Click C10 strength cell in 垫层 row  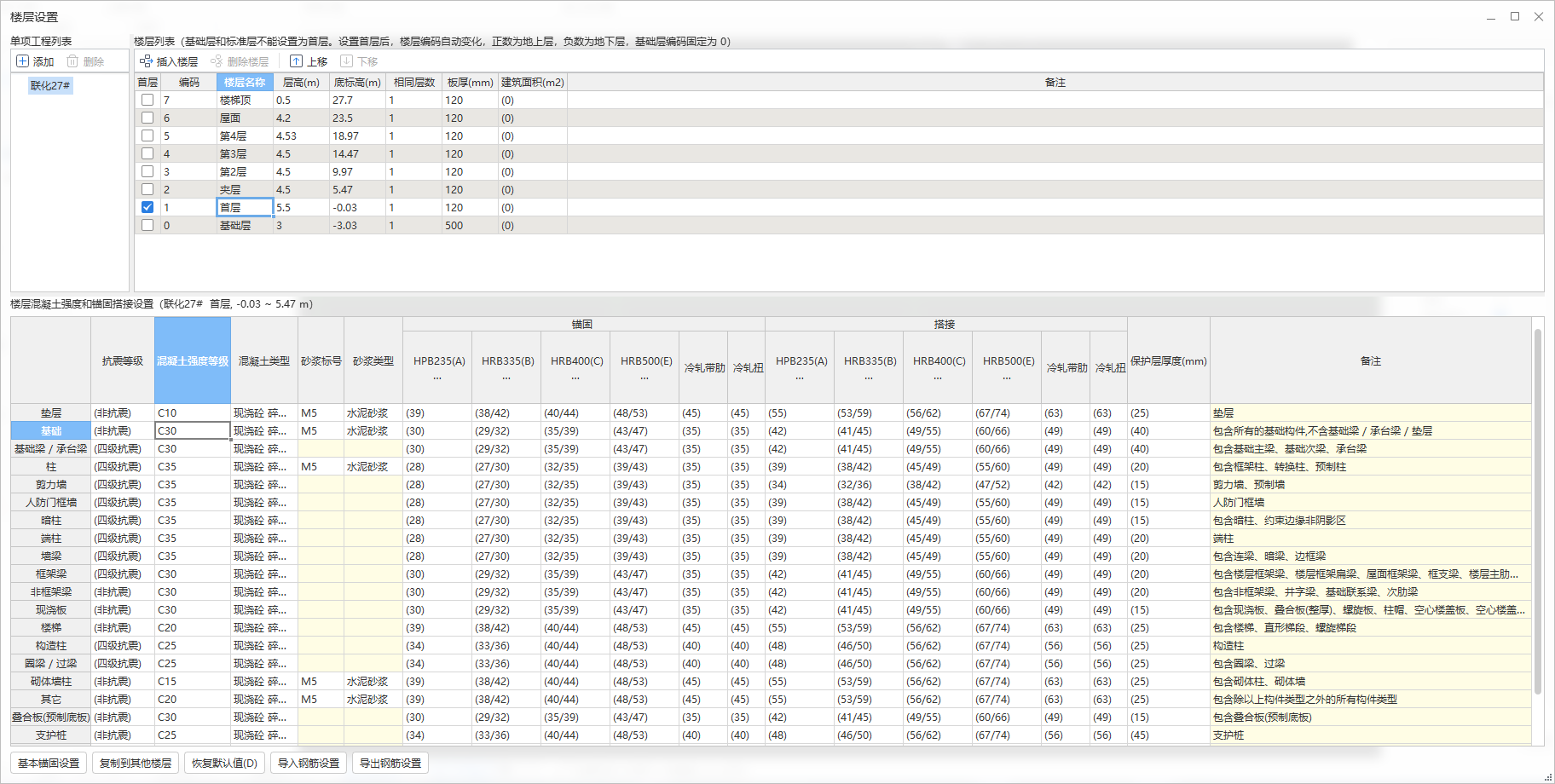point(193,412)
